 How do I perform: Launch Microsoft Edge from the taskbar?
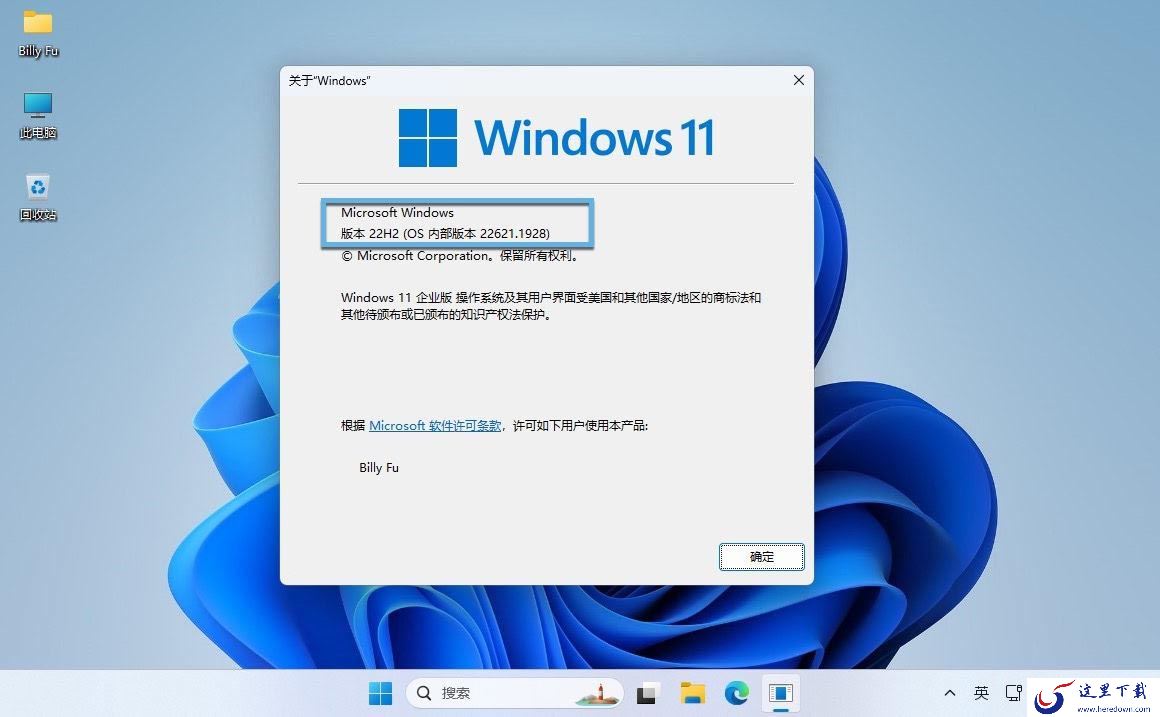click(737, 693)
